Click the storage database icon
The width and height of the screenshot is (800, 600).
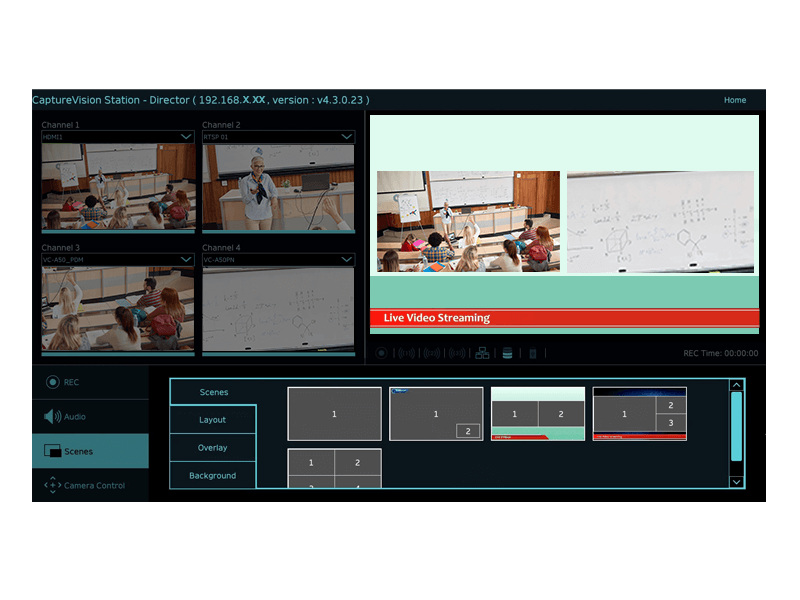click(x=507, y=353)
